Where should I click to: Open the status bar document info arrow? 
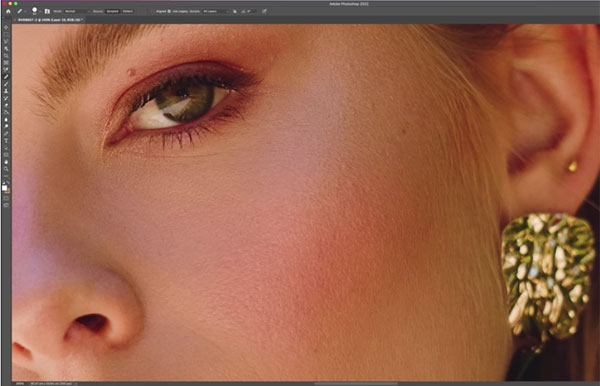coord(76,383)
